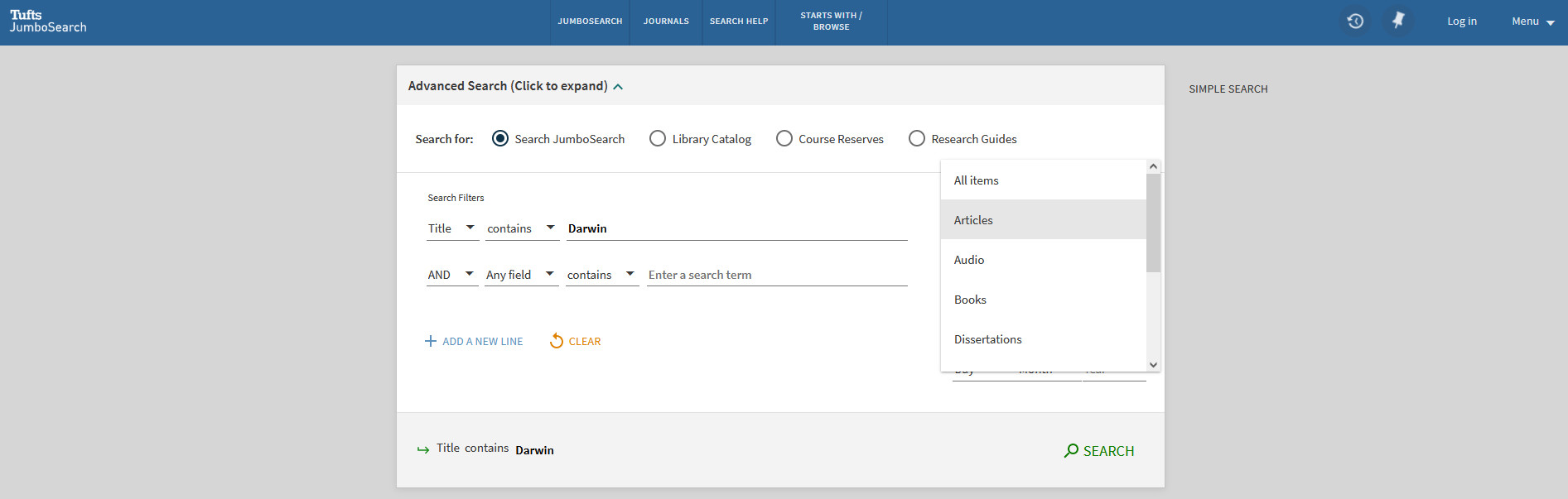Select the Library Catalog radio button

[x=658, y=139]
